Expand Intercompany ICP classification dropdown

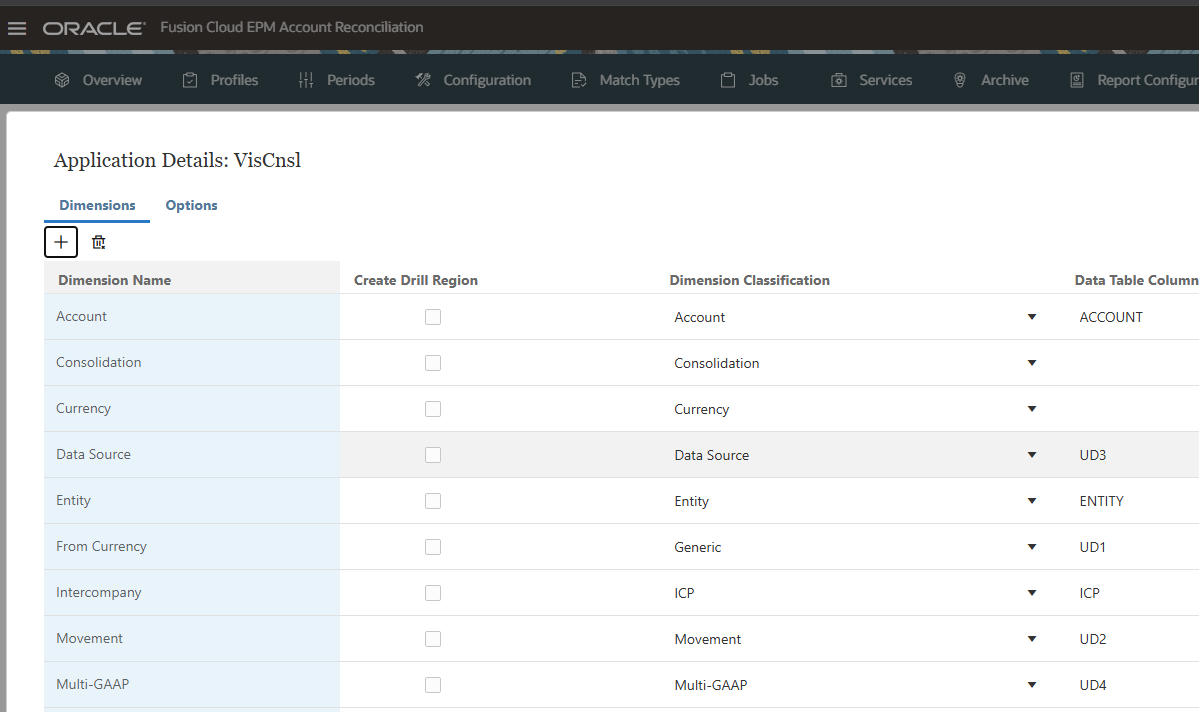(x=1032, y=593)
